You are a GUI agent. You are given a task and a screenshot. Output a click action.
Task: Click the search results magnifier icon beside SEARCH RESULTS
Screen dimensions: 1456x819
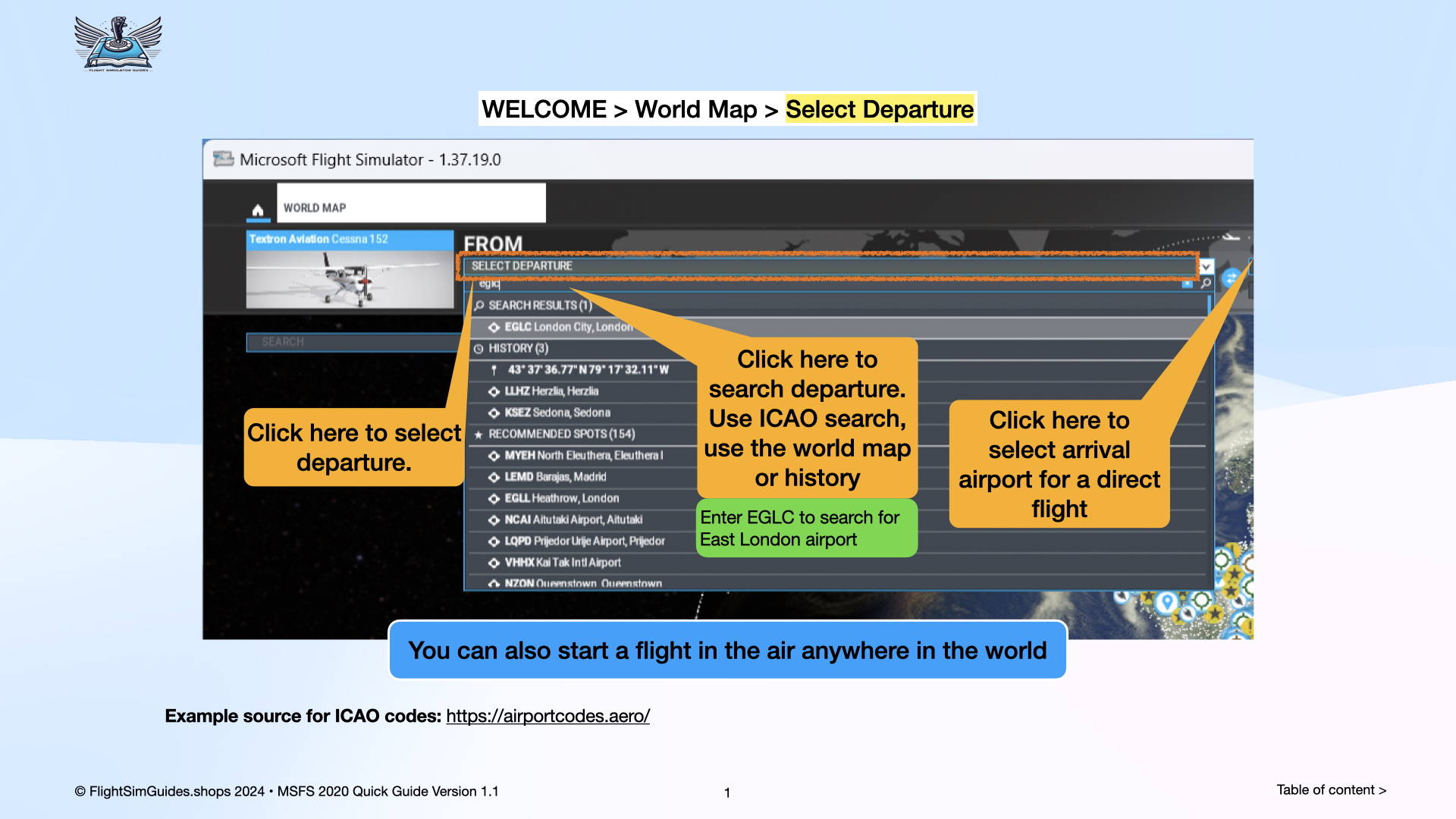tap(479, 306)
